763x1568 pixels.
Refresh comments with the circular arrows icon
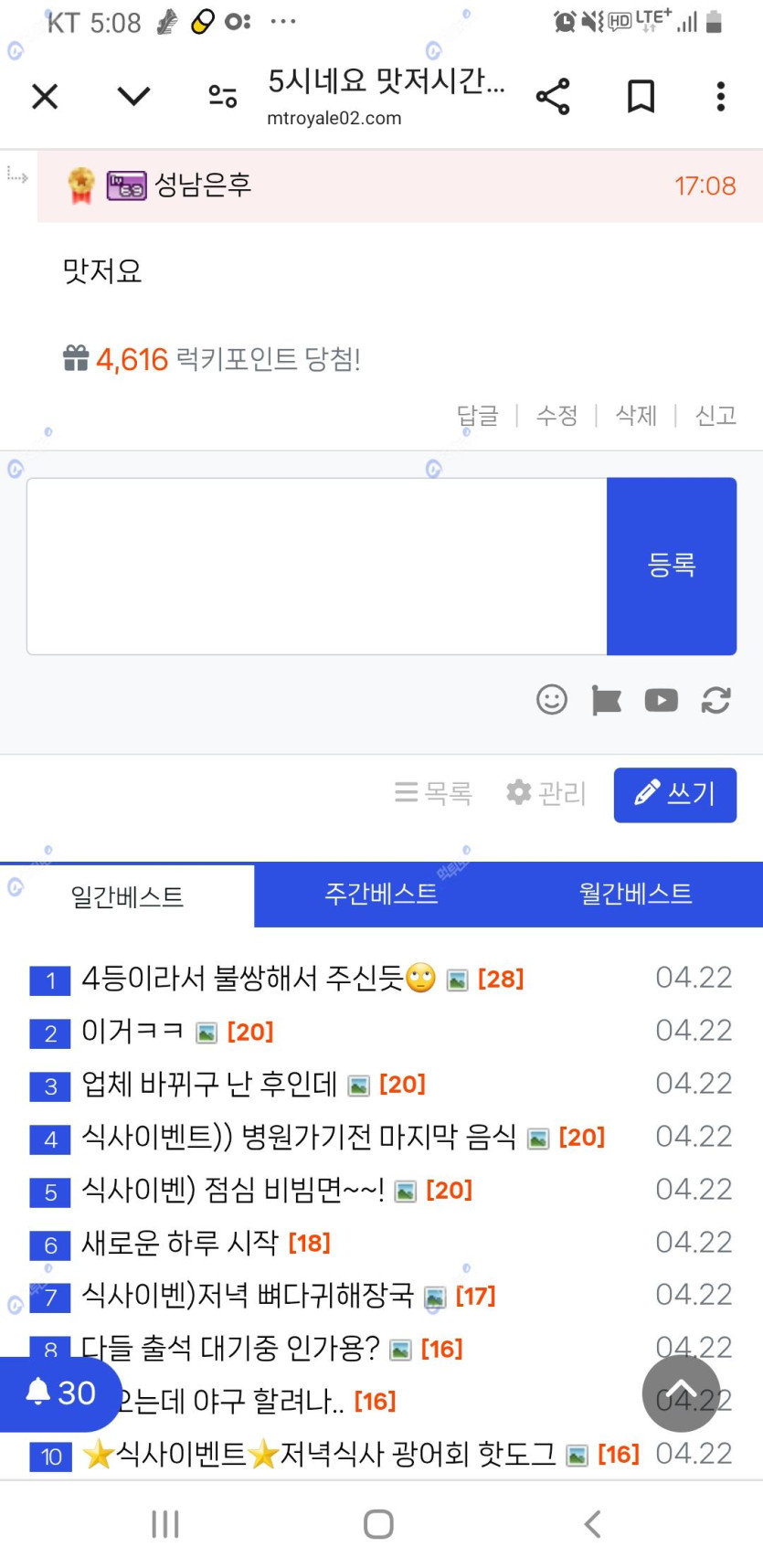click(x=715, y=700)
